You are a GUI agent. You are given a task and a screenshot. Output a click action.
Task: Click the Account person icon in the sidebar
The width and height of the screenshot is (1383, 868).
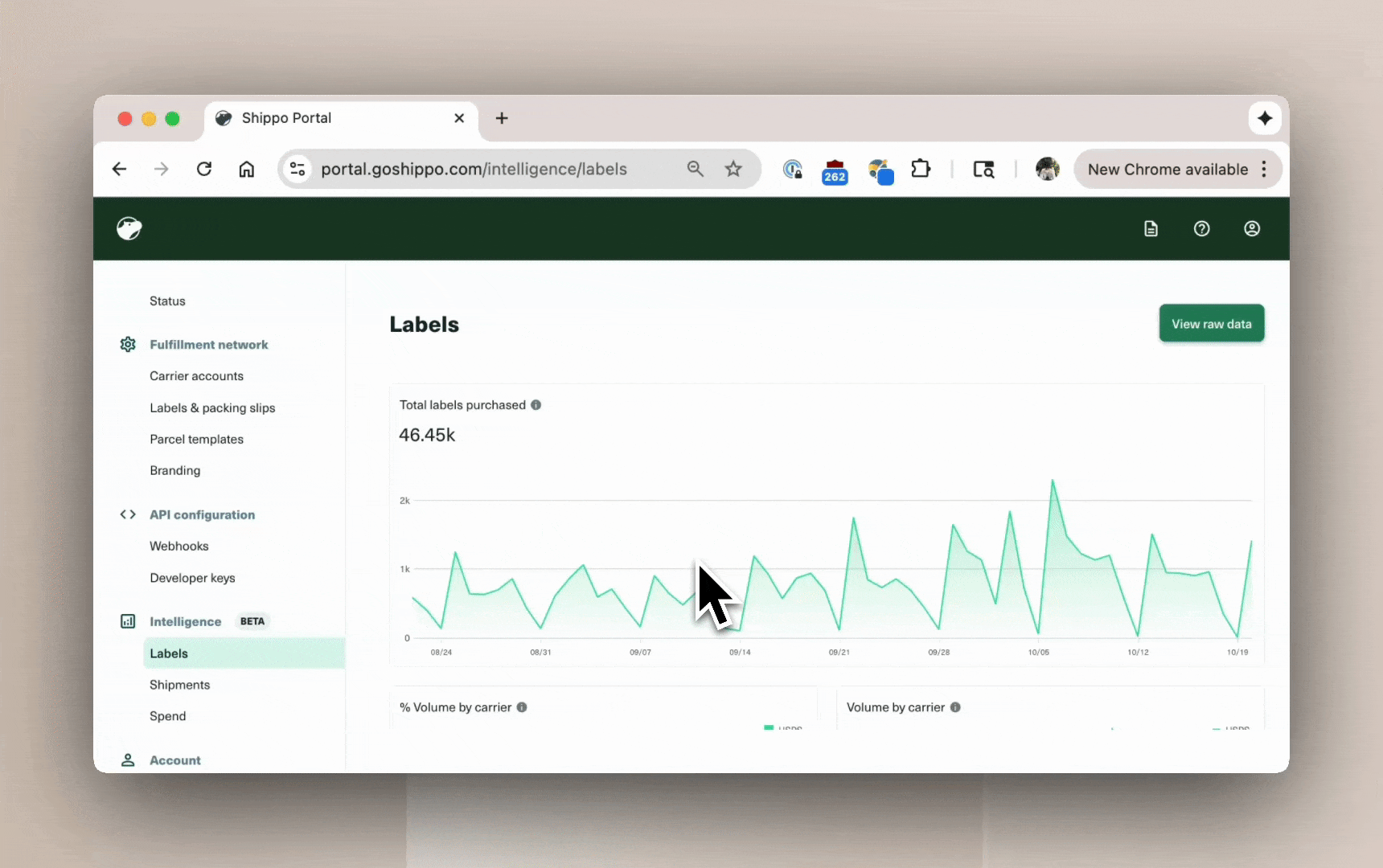click(x=128, y=759)
